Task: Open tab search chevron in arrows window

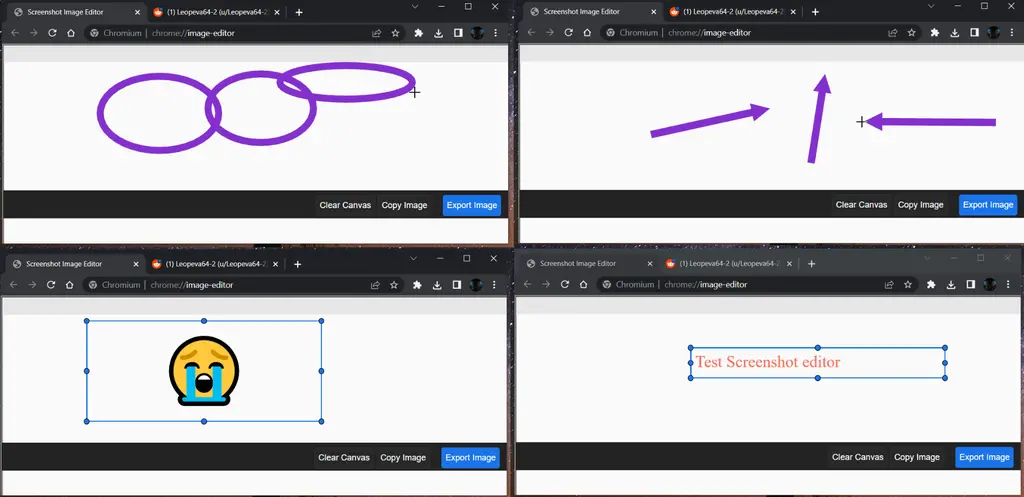Action: [x=930, y=6]
